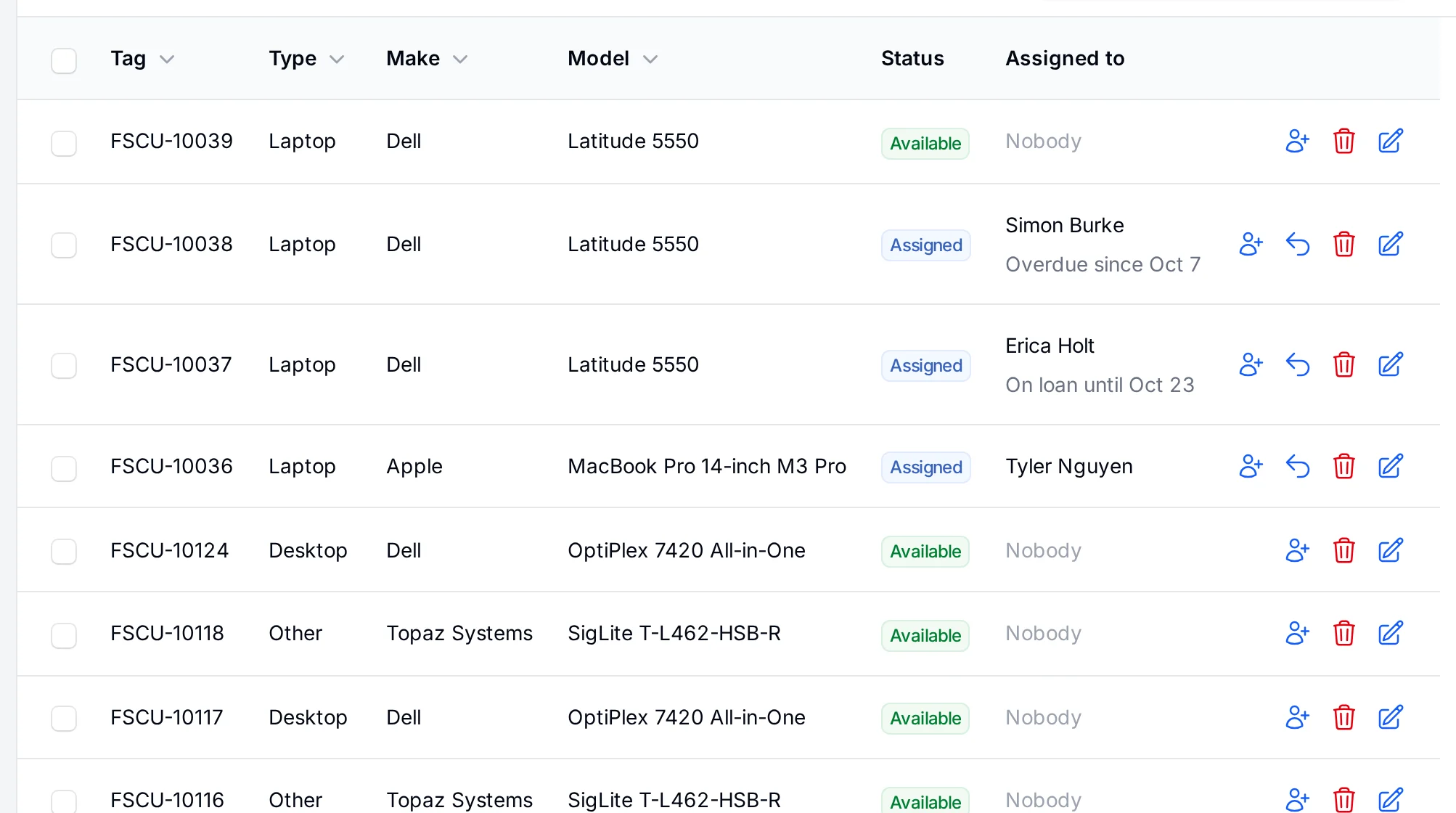Click the Status column header
Screen dimensions: 1456x813
coord(912,58)
